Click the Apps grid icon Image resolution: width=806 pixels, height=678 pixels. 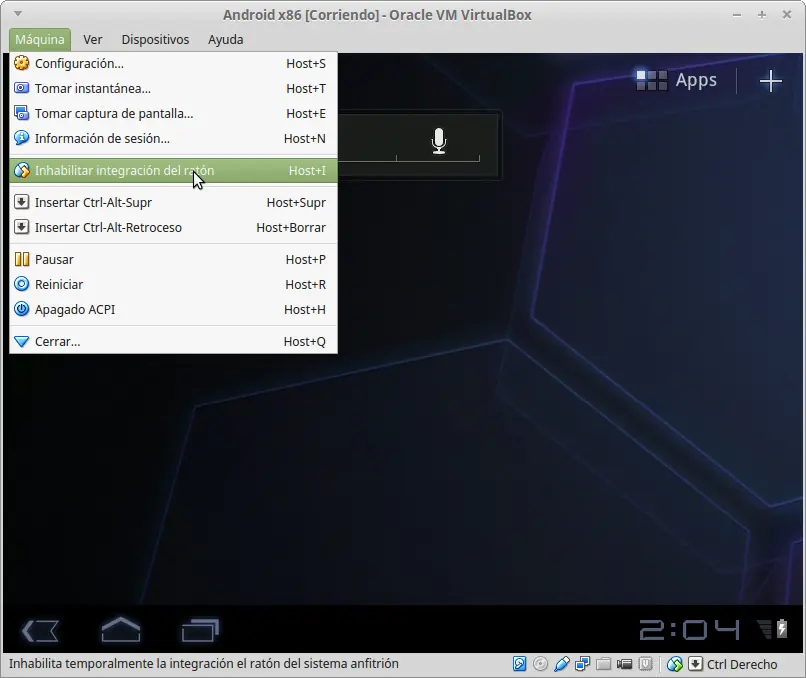coord(651,80)
